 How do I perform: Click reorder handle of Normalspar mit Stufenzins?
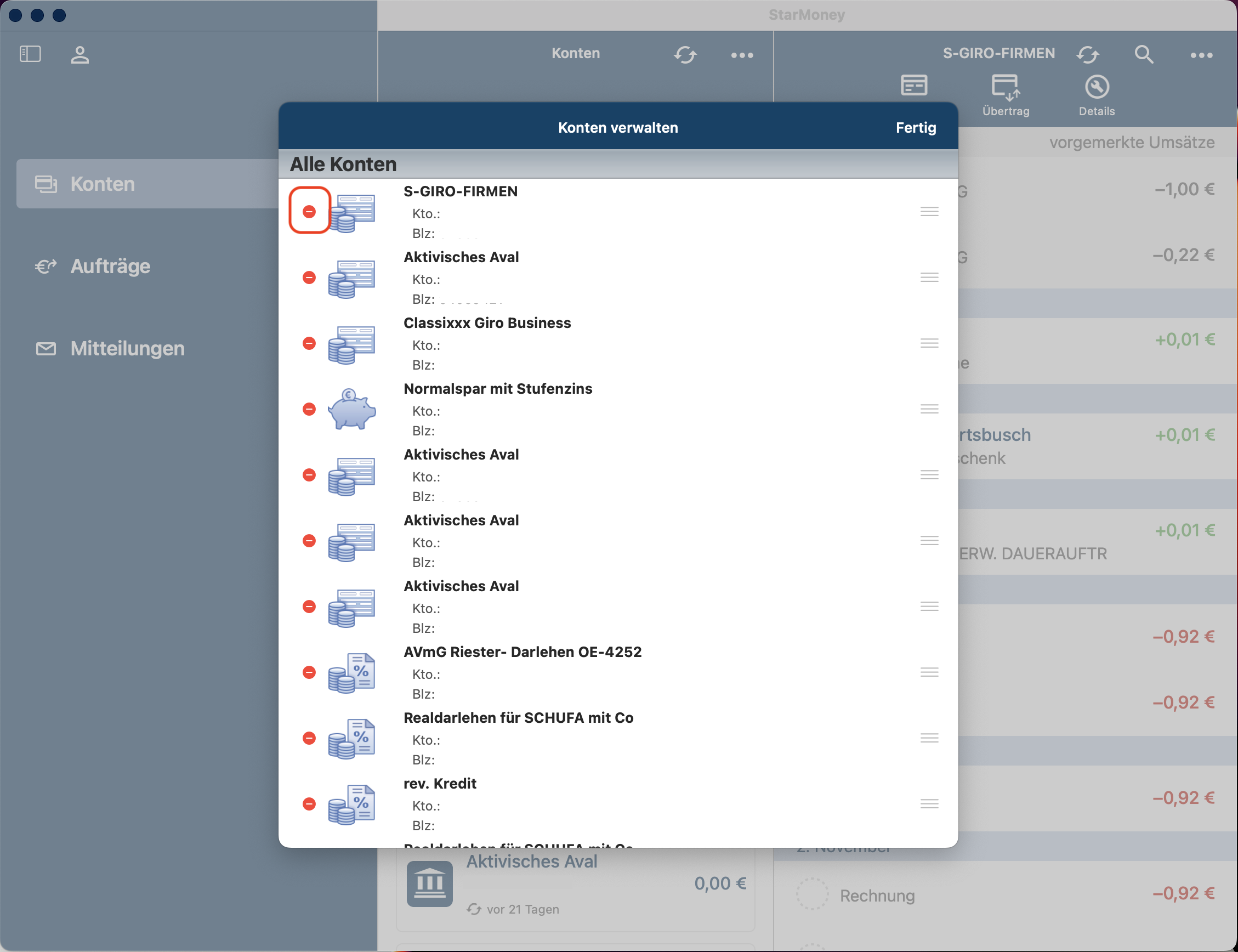tap(929, 409)
